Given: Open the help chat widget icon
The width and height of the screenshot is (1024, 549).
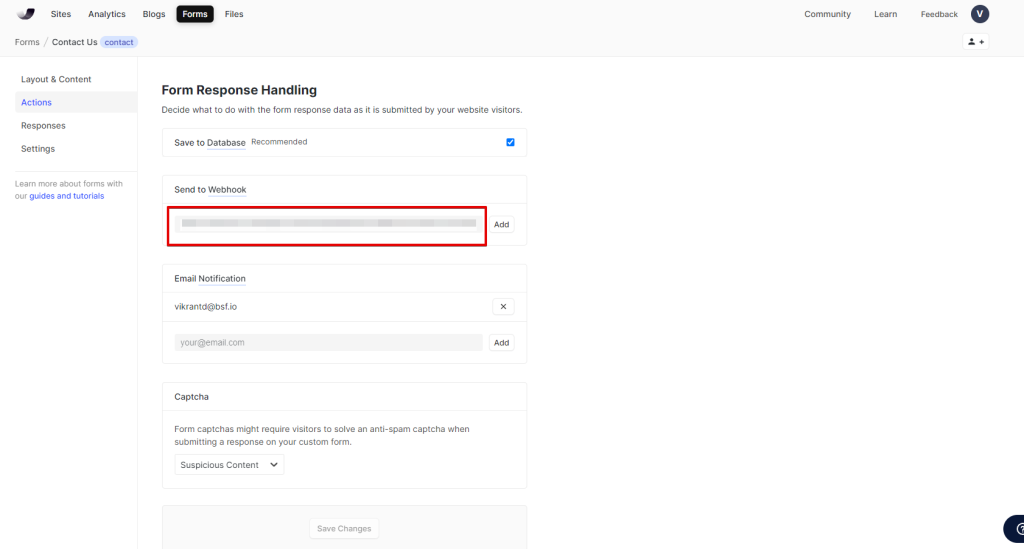Looking at the screenshot, I should click(x=1014, y=529).
